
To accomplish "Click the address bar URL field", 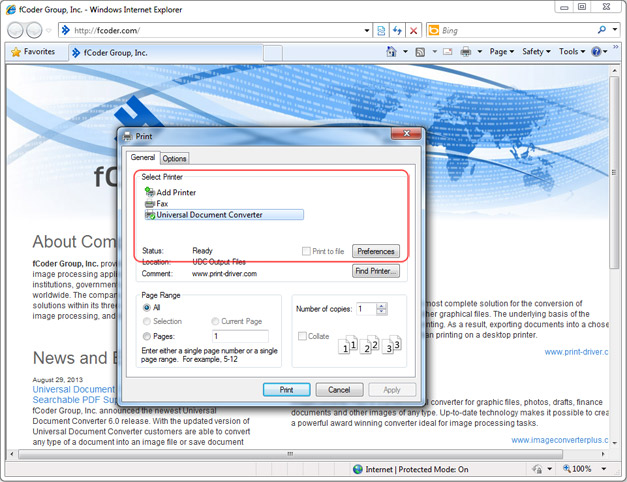I will [212, 30].
